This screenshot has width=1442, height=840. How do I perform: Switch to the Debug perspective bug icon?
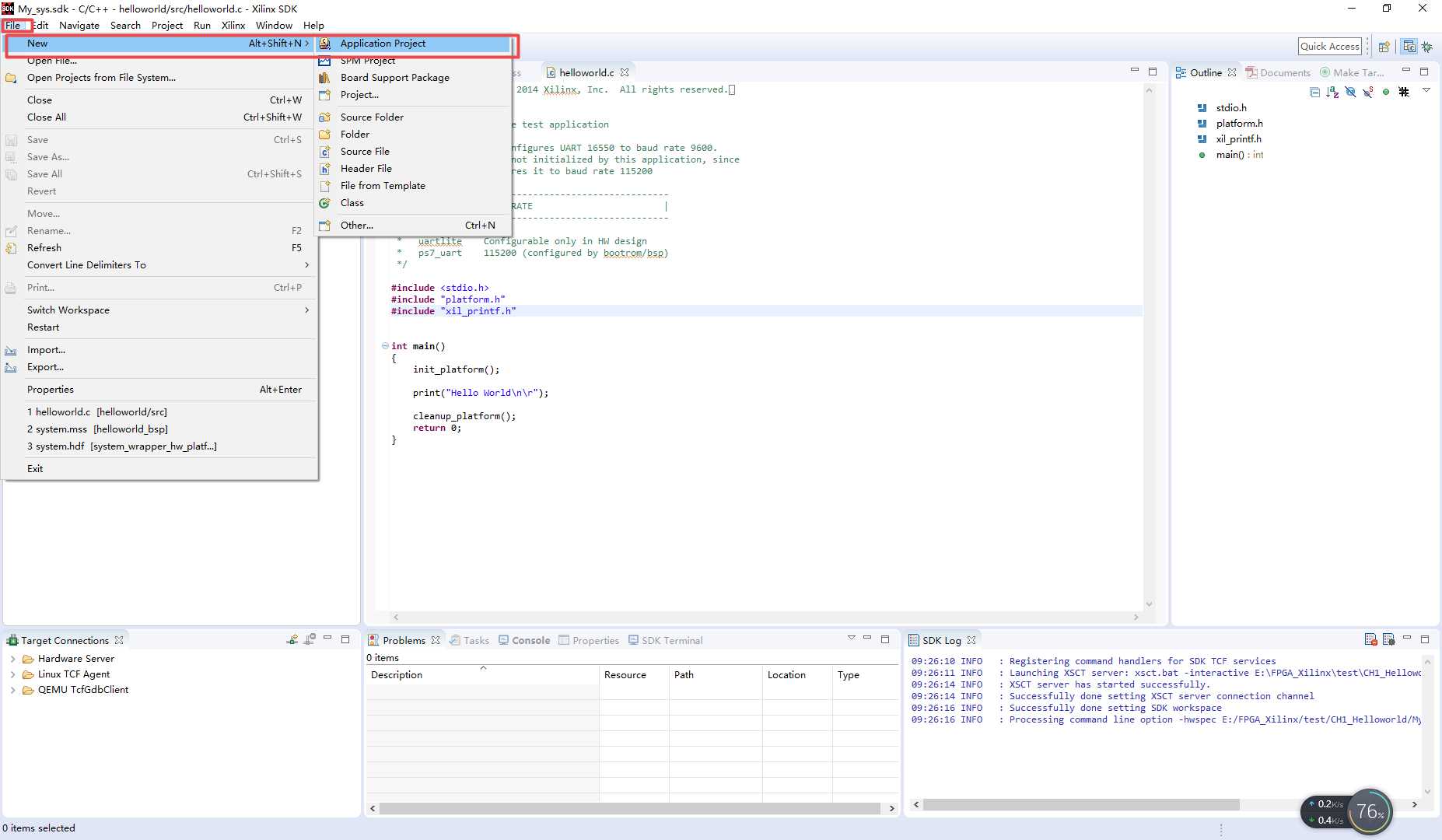(x=1426, y=47)
